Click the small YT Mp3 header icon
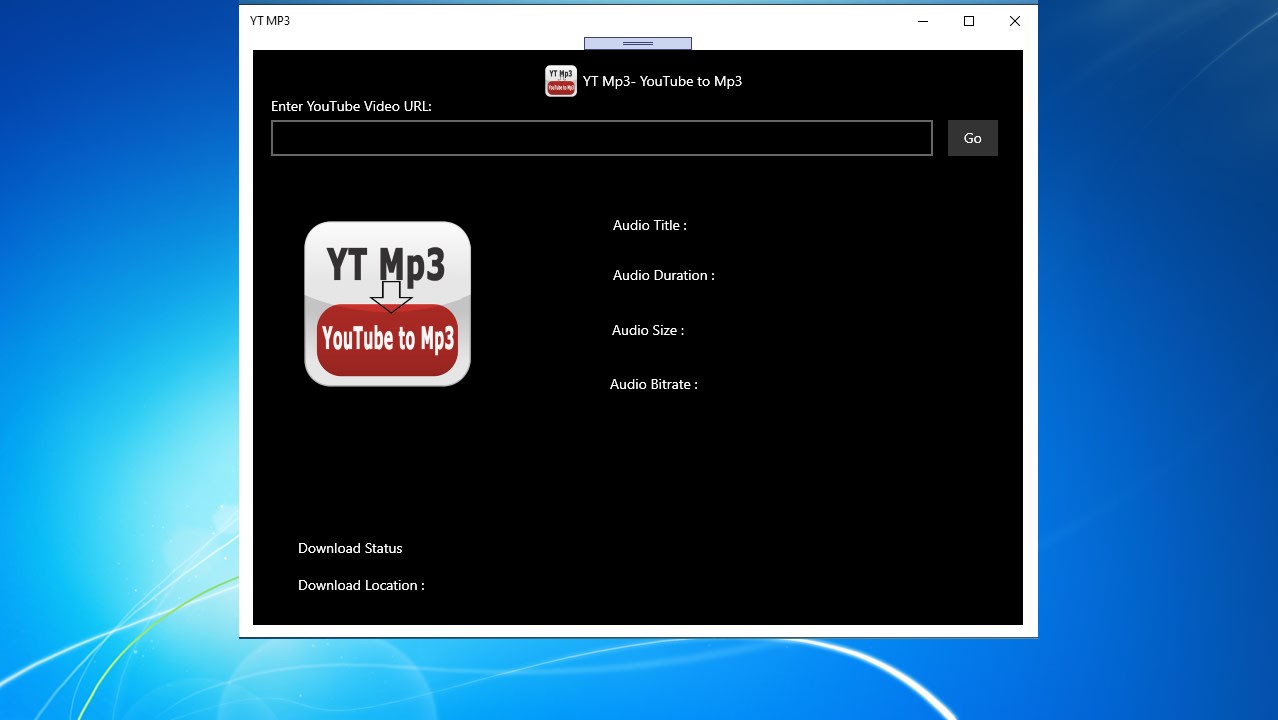 (560, 81)
